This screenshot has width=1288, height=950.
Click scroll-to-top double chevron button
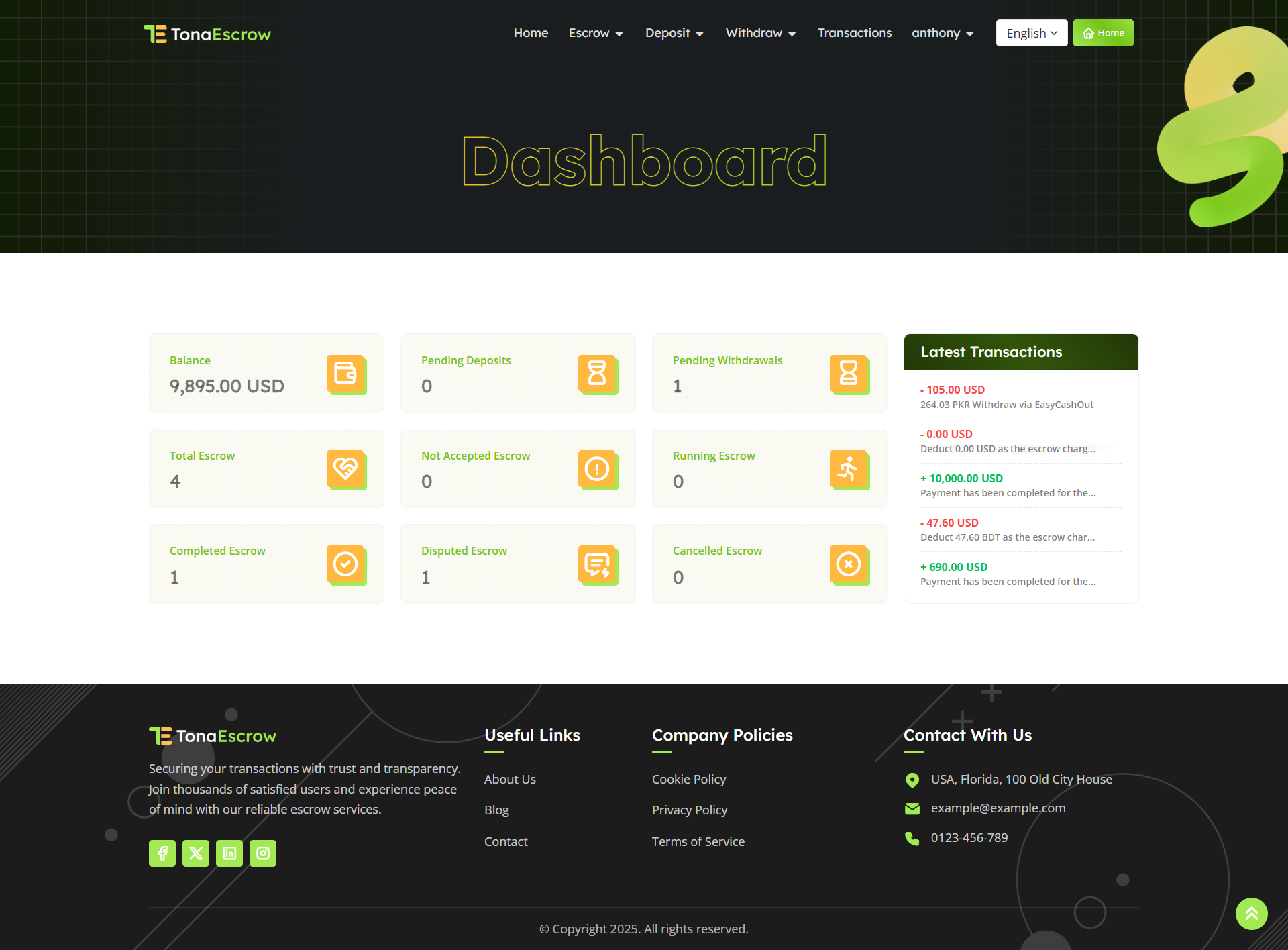point(1251,913)
